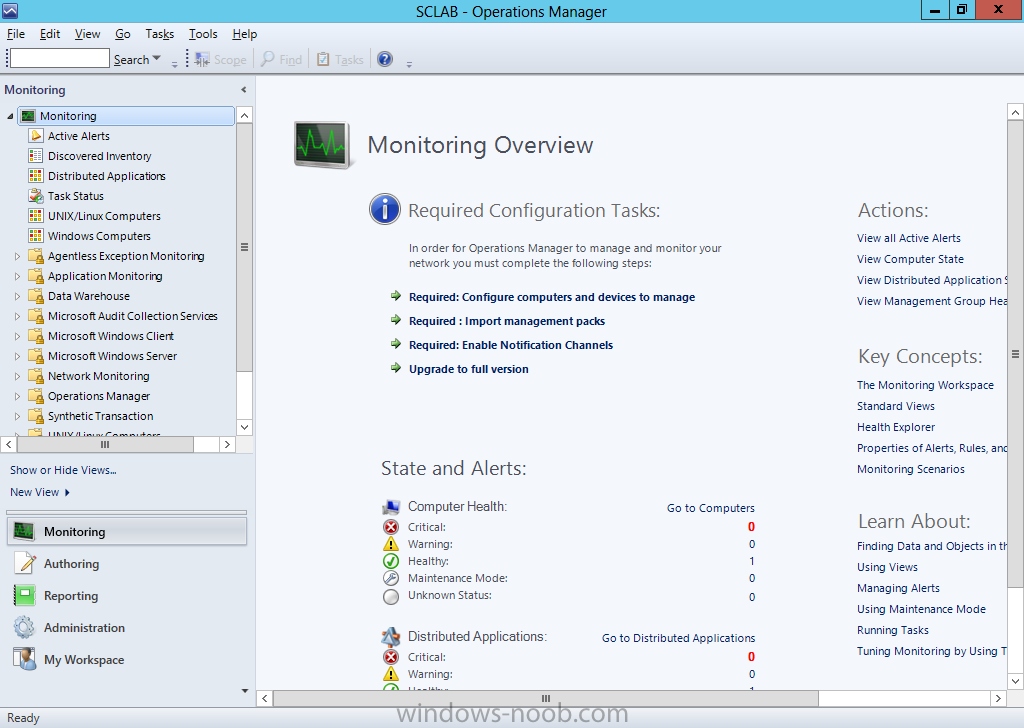Click Required: Configure computers and devices link

pos(552,297)
